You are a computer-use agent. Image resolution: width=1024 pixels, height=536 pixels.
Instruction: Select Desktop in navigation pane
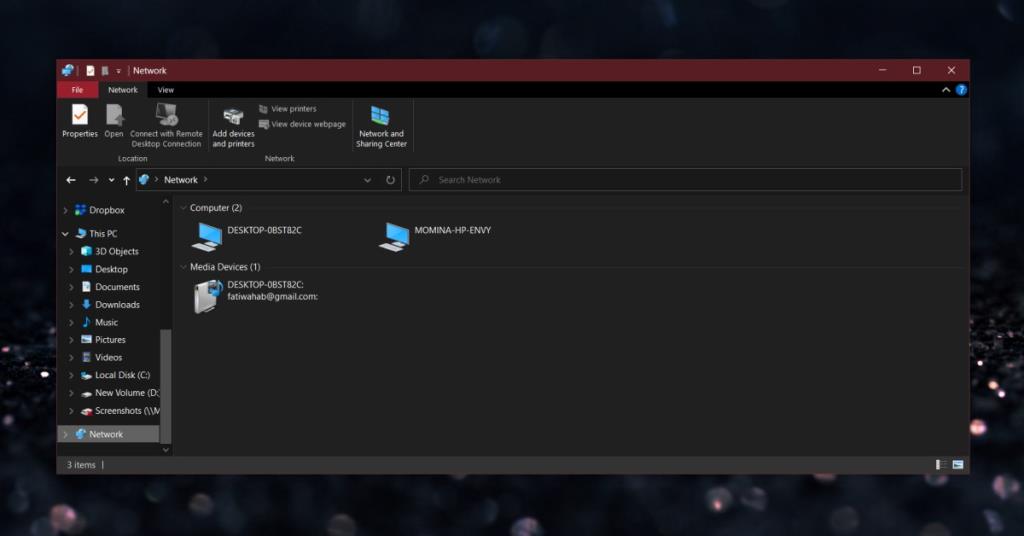[x=104, y=269]
